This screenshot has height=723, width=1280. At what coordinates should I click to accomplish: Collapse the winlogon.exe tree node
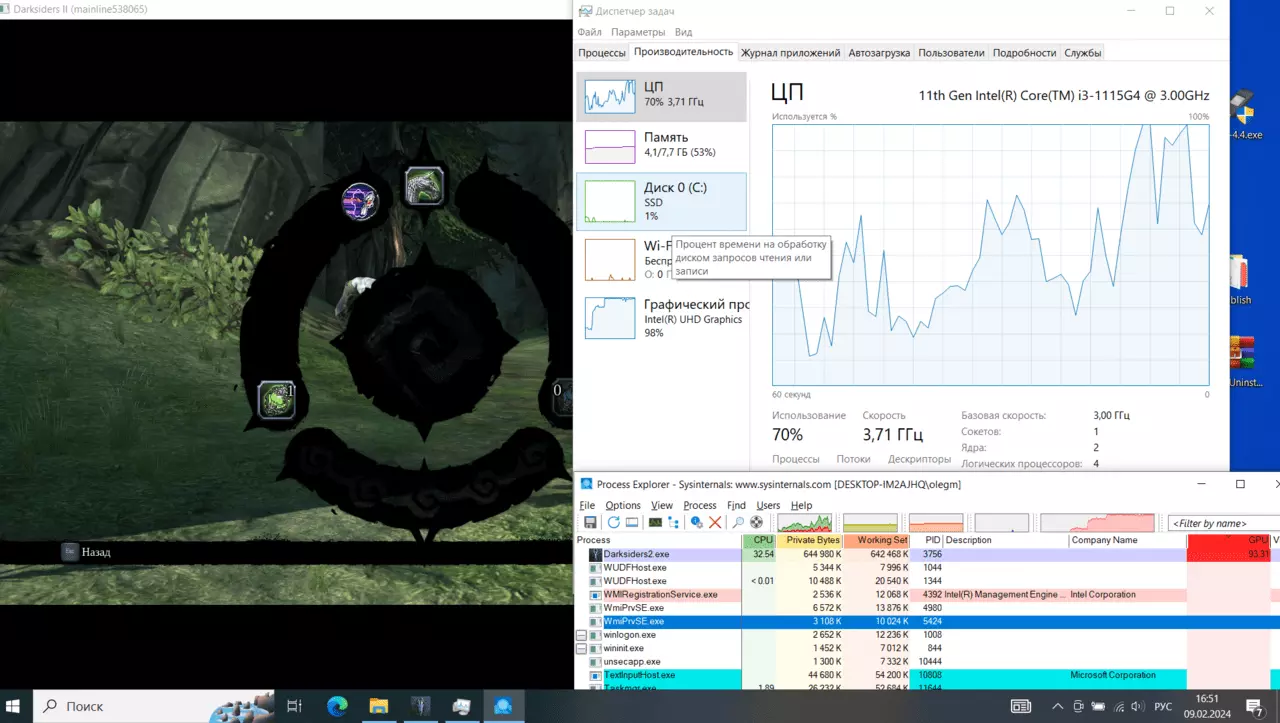pos(582,635)
